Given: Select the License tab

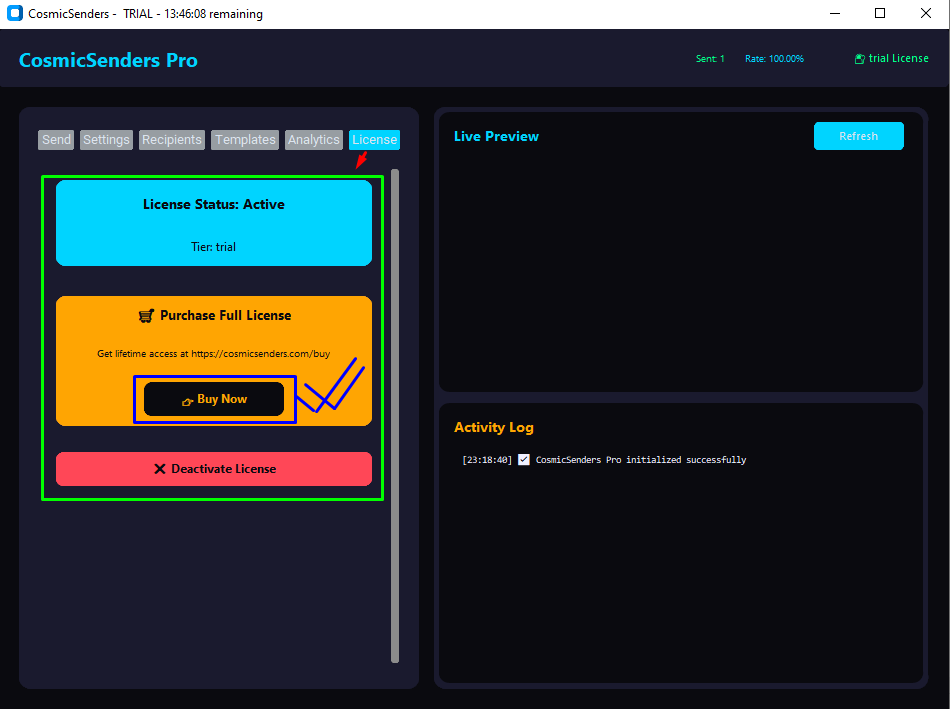Looking at the screenshot, I should pyautogui.click(x=374, y=140).
